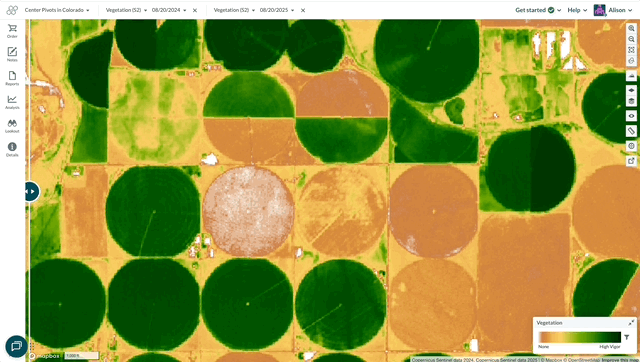Click the Vegetation legend title

[x=549, y=323]
